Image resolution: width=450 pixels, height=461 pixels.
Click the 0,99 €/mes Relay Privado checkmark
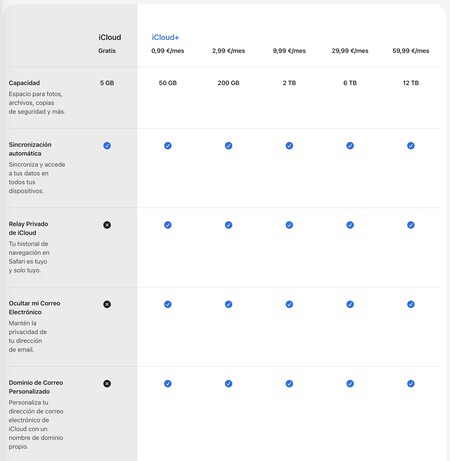[x=168, y=225]
